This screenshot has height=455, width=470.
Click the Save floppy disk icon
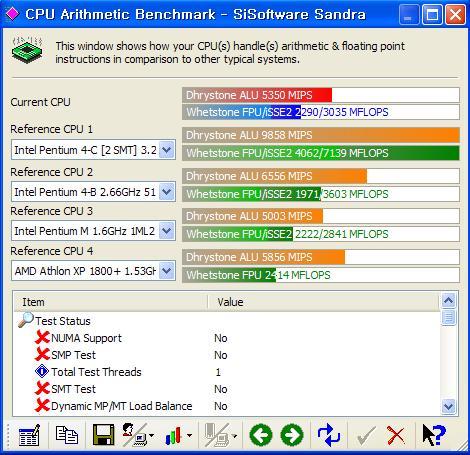pyautogui.click(x=103, y=435)
